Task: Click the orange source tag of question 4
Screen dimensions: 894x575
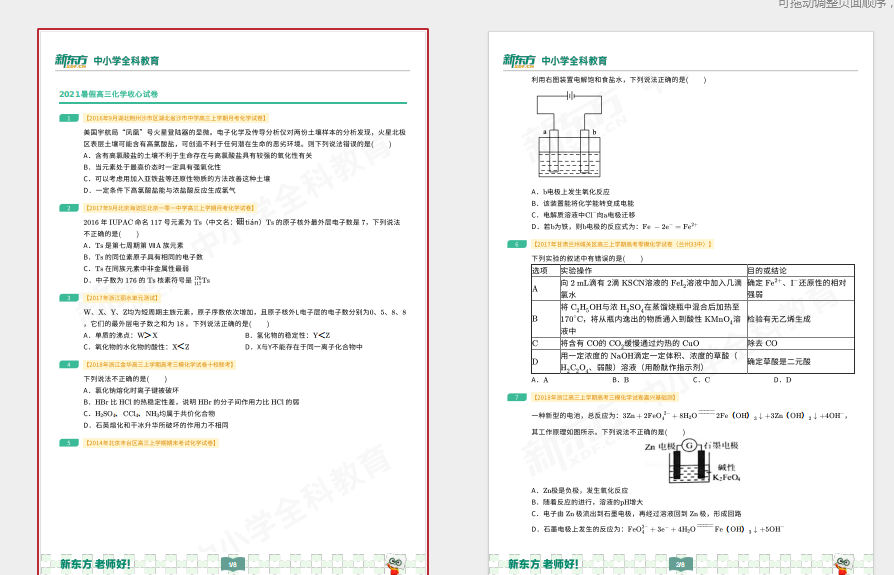Action: tap(159, 365)
